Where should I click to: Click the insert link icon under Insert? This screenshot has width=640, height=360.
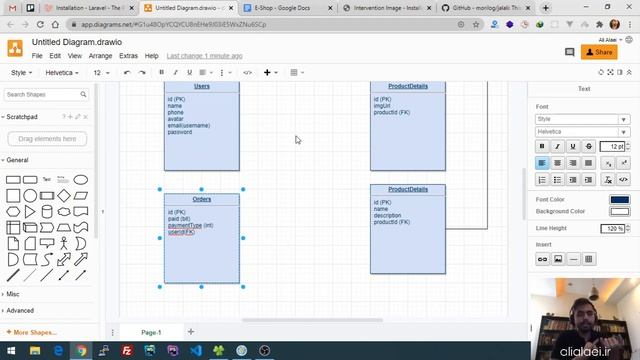pyautogui.click(x=542, y=259)
